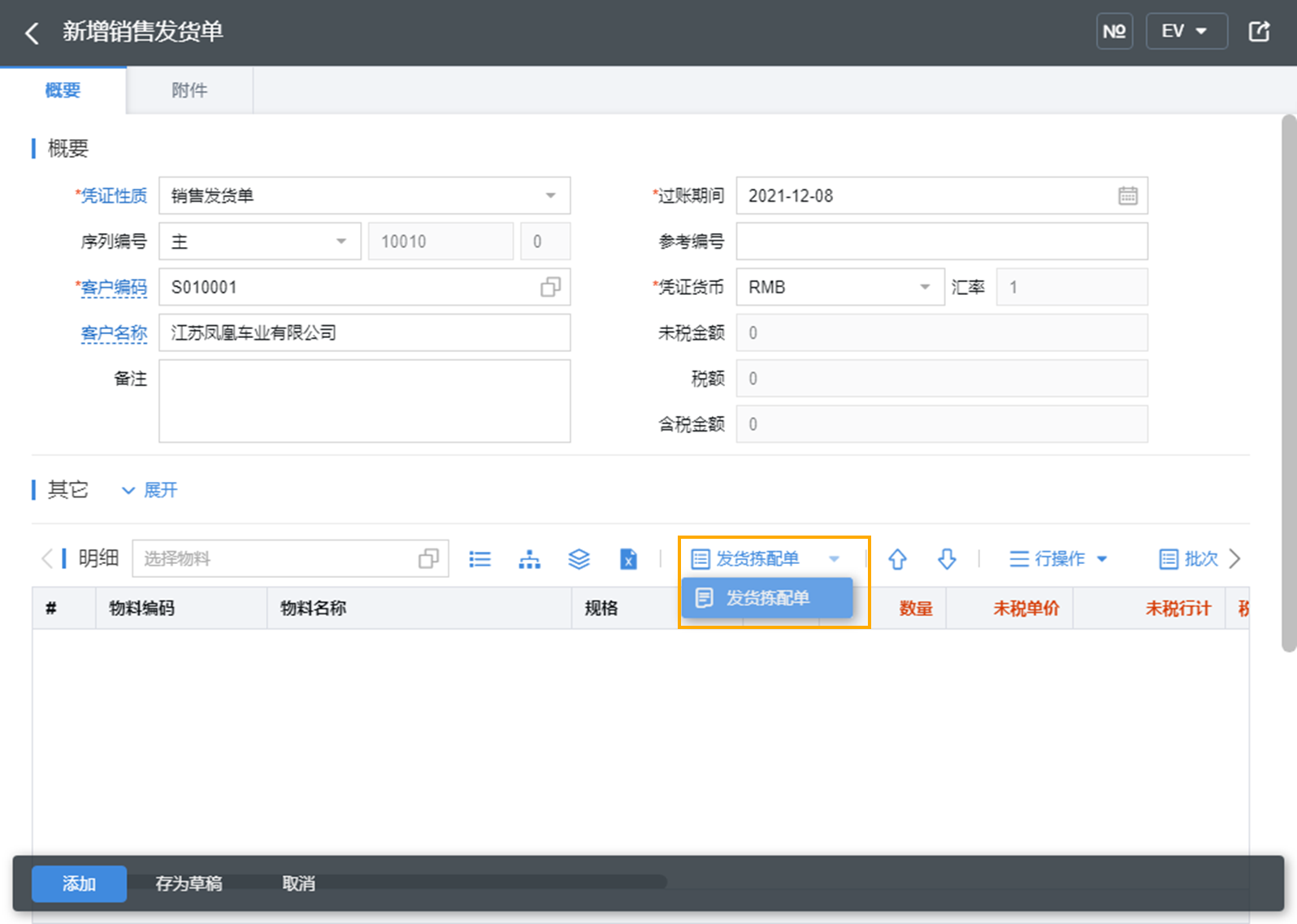Click the 客户名称 input field

(364, 332)
